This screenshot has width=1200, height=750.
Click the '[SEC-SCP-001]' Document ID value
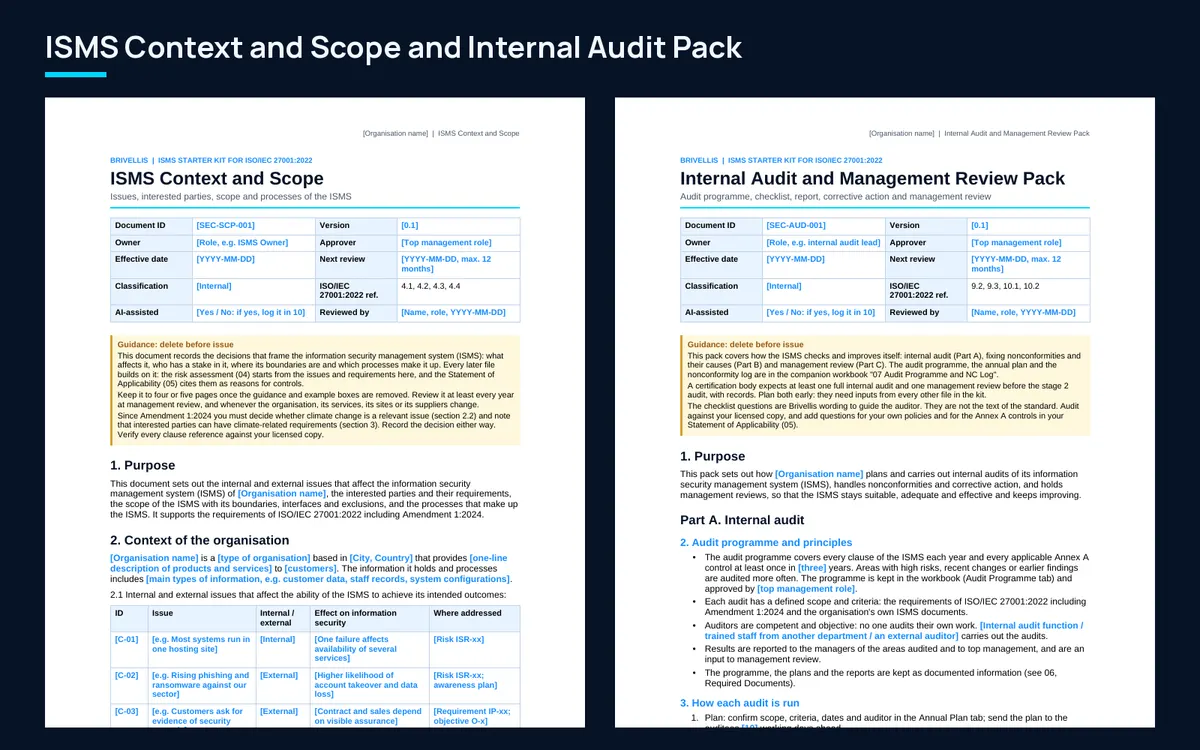click(x=225, y=226)
